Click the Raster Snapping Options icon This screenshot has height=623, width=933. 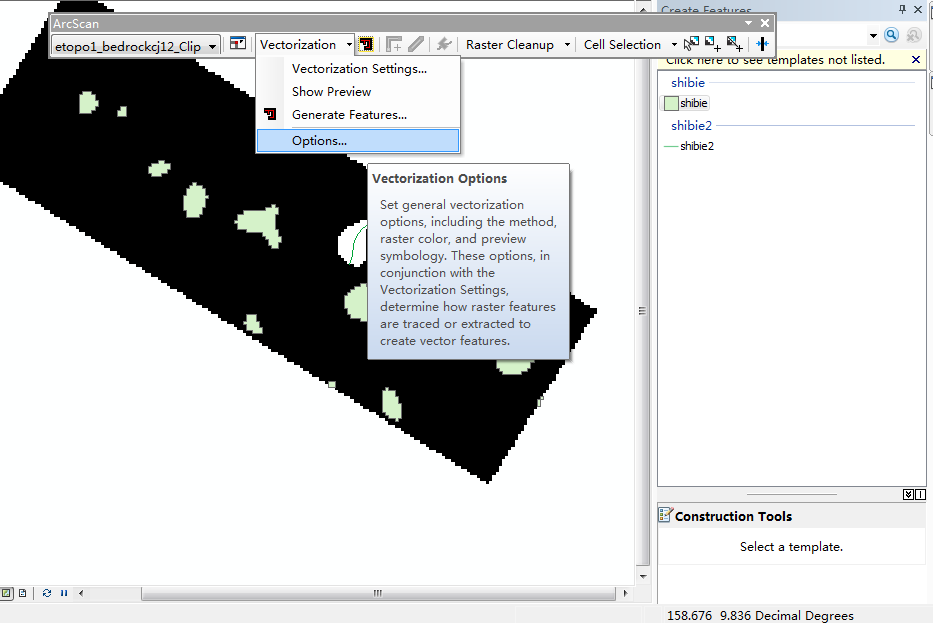pos(238,44)
